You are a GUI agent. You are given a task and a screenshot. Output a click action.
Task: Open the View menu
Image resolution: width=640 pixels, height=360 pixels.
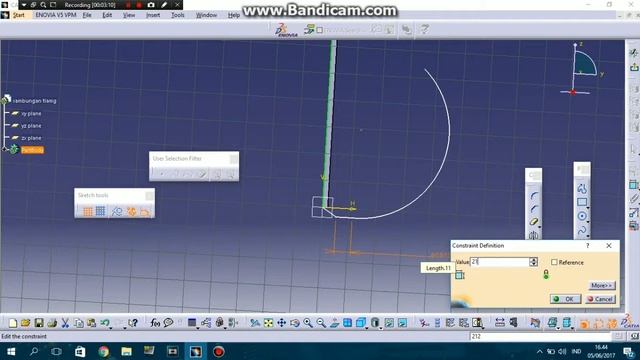[129, 15]
